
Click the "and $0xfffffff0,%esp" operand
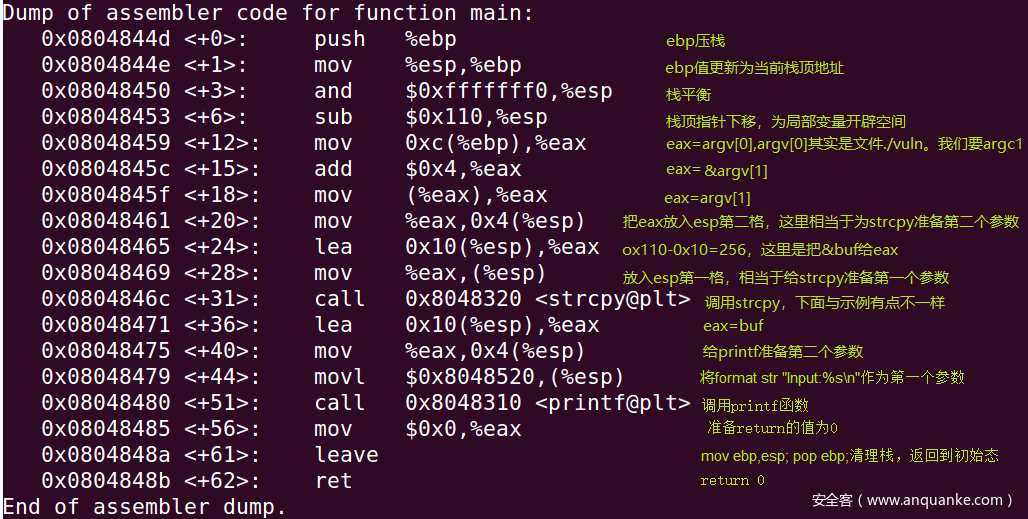tap(508, 91)
